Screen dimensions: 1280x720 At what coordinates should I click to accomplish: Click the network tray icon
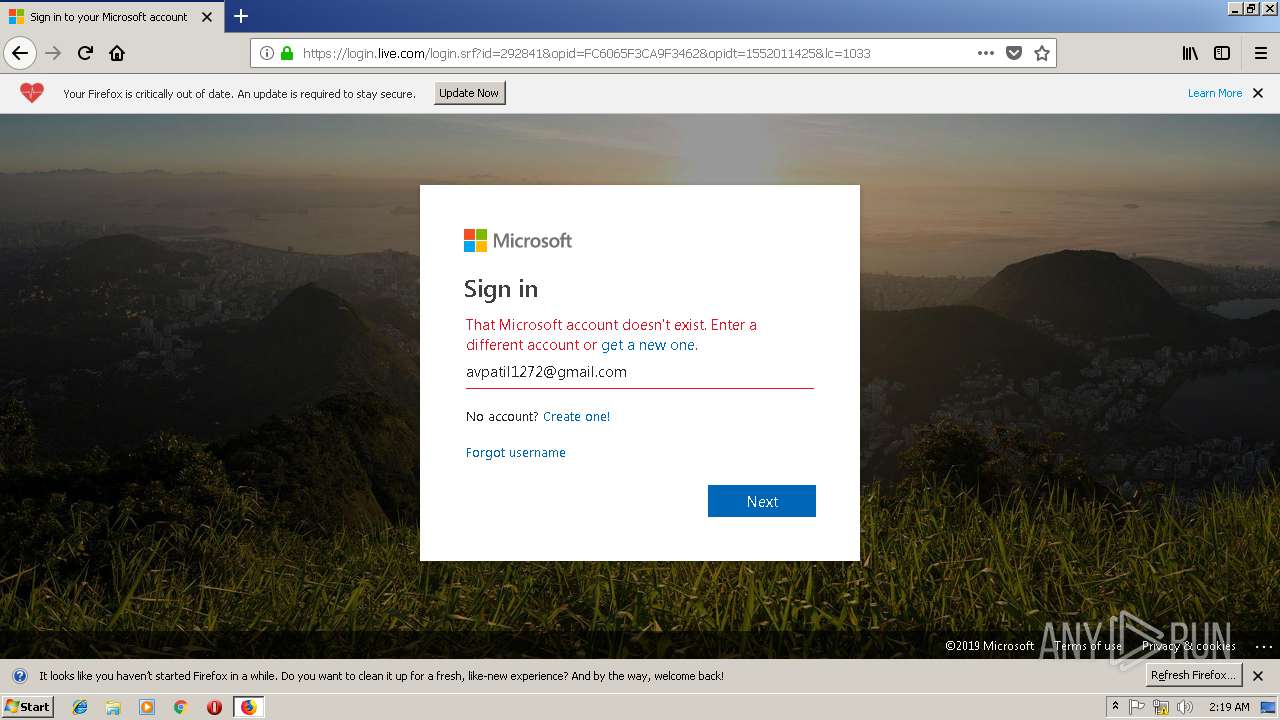(x=1161, y=707)
